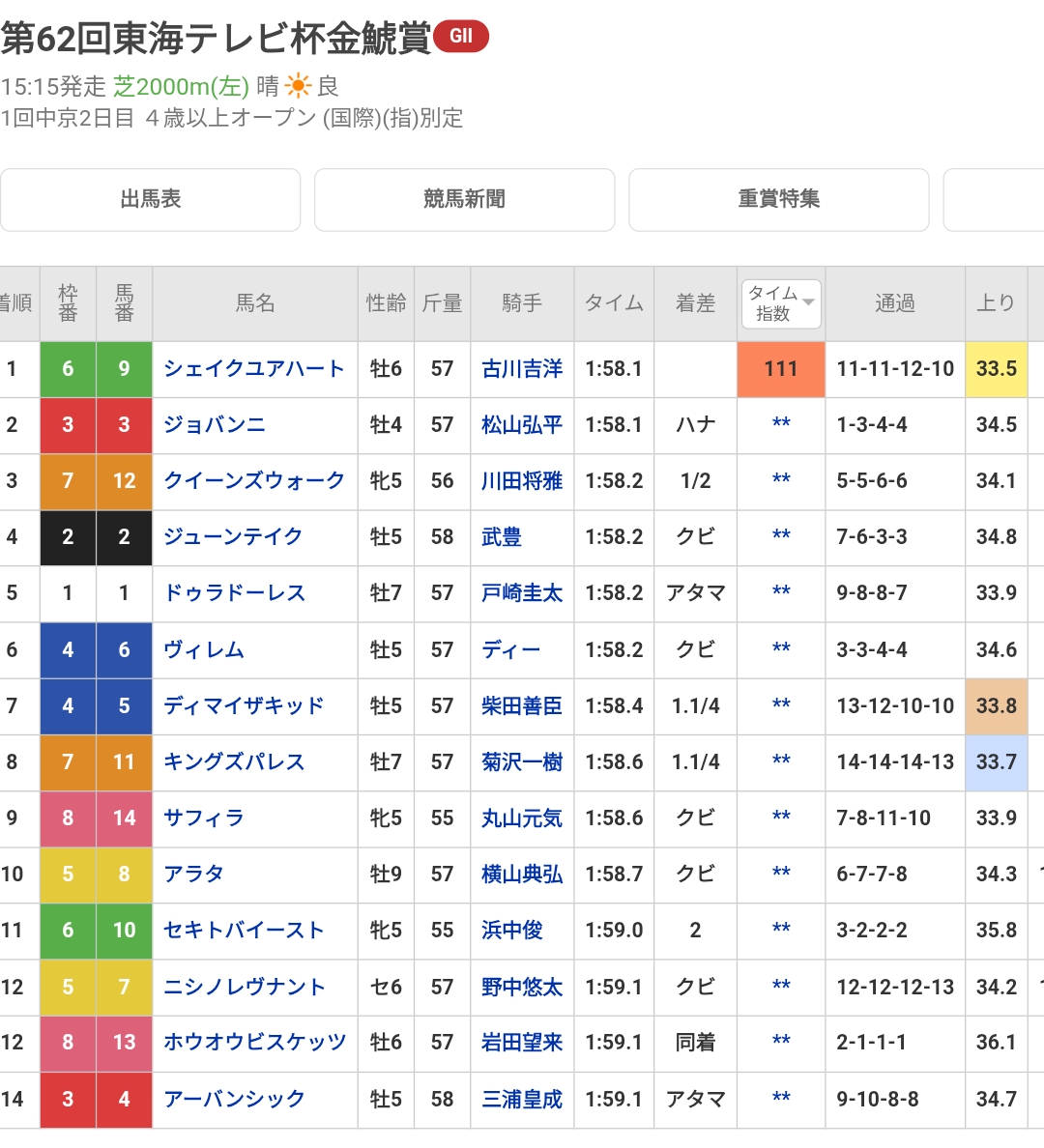Viewport: 1044px width, 1148px height.
Task: Click the yellow 33.5 last-3F cell
Action: click(996, 369)
